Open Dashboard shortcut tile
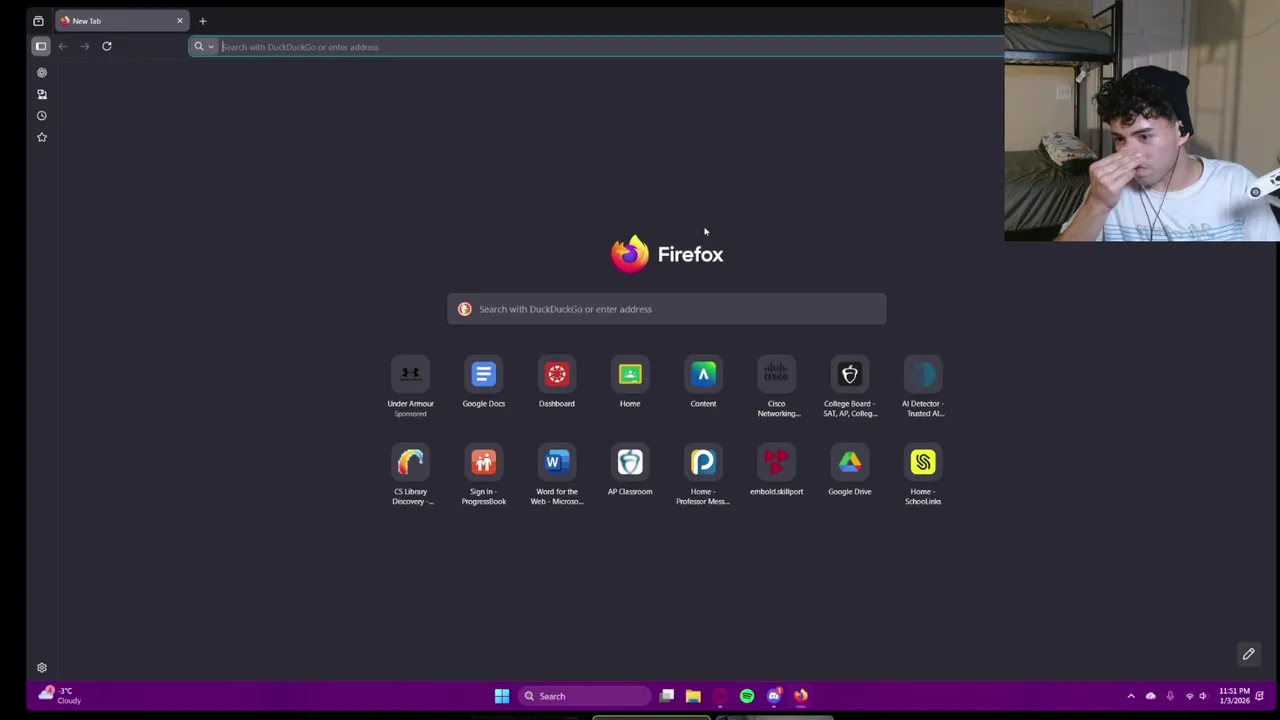Screen dimensions: 1280x720 [557, 384]
